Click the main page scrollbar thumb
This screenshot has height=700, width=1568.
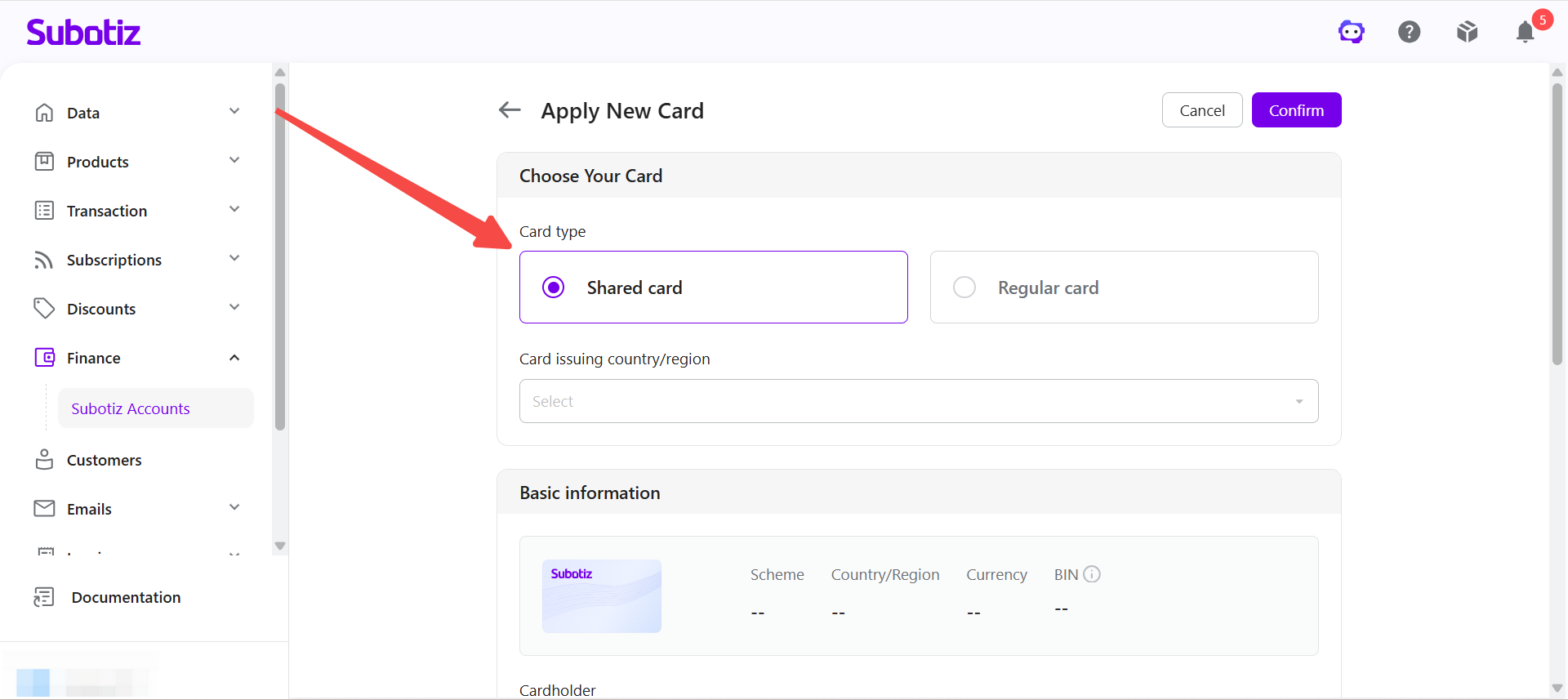(x=1557, y=224)
